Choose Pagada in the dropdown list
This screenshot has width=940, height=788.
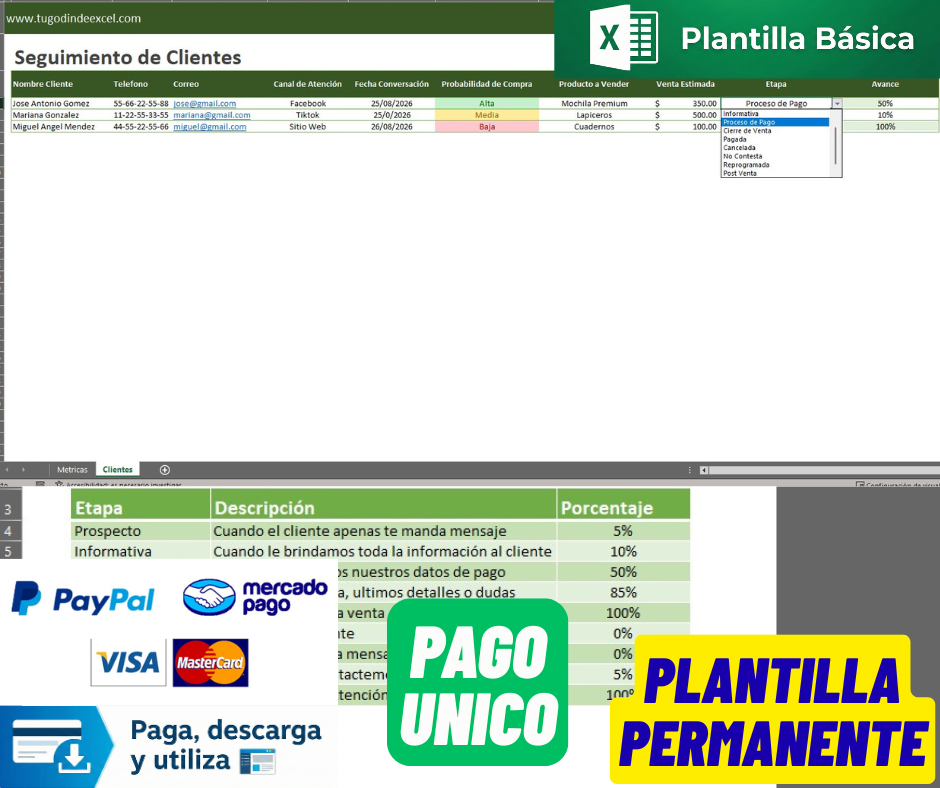coord(735,139)
